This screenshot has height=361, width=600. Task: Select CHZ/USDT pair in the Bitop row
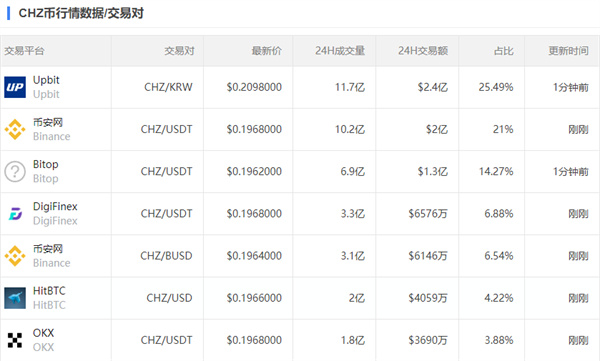pos(166,172)
